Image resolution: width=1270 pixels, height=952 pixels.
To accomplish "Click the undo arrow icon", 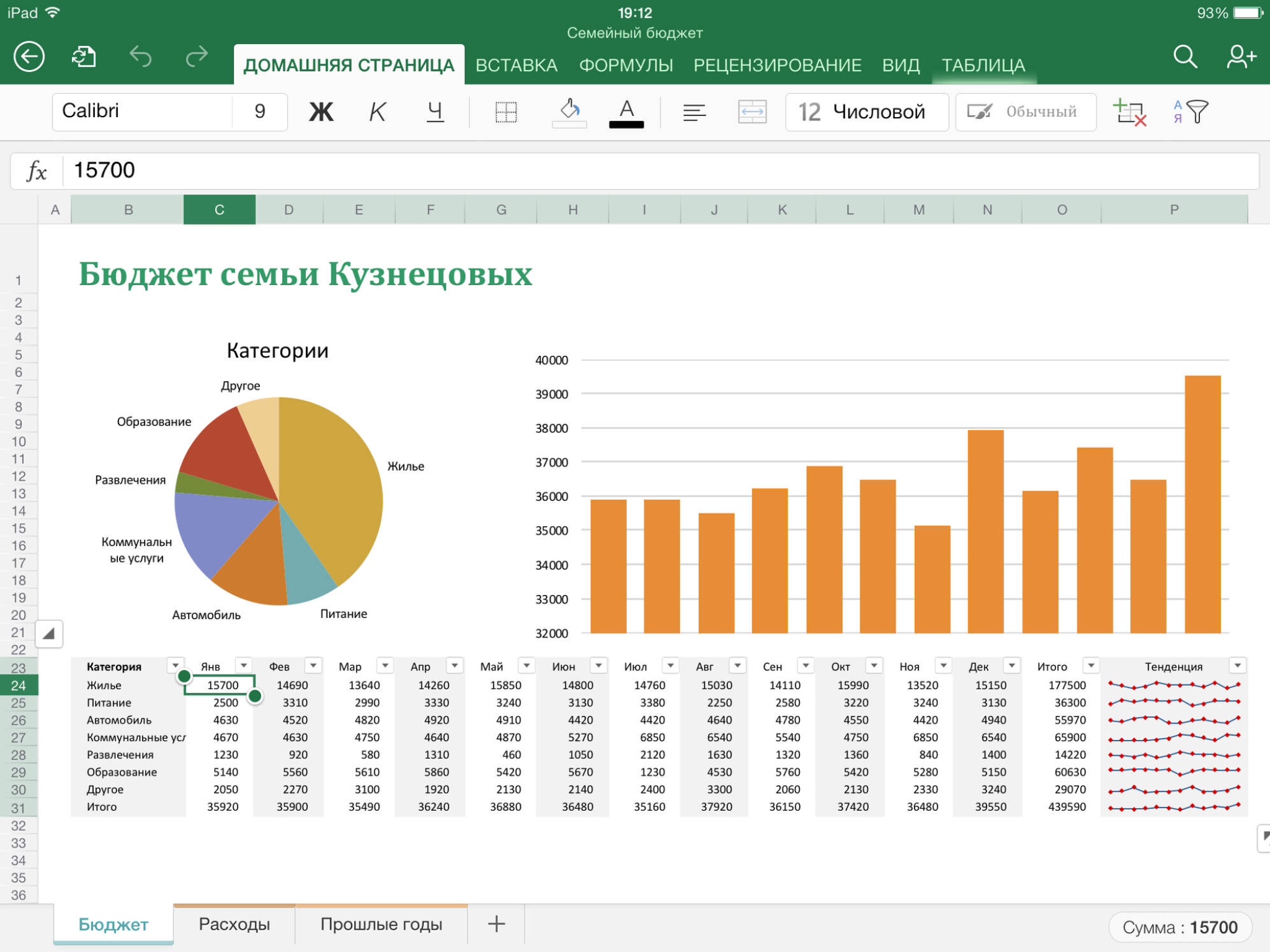I will pos(141,57).
